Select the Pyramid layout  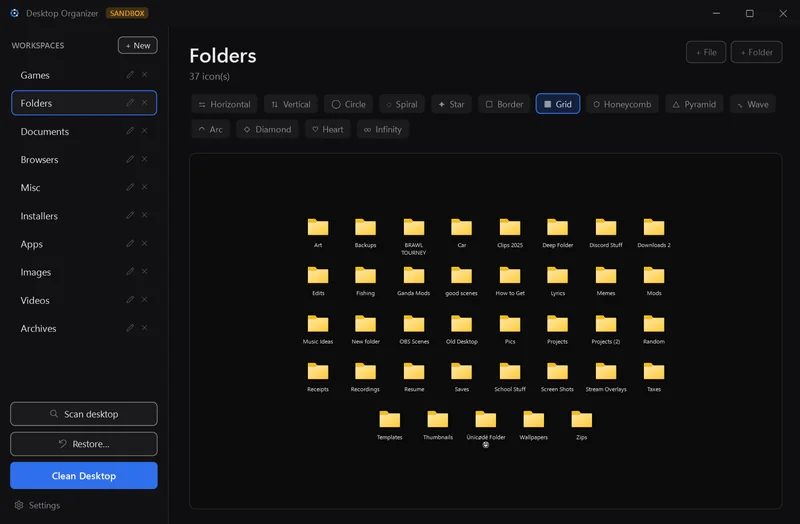694,104
